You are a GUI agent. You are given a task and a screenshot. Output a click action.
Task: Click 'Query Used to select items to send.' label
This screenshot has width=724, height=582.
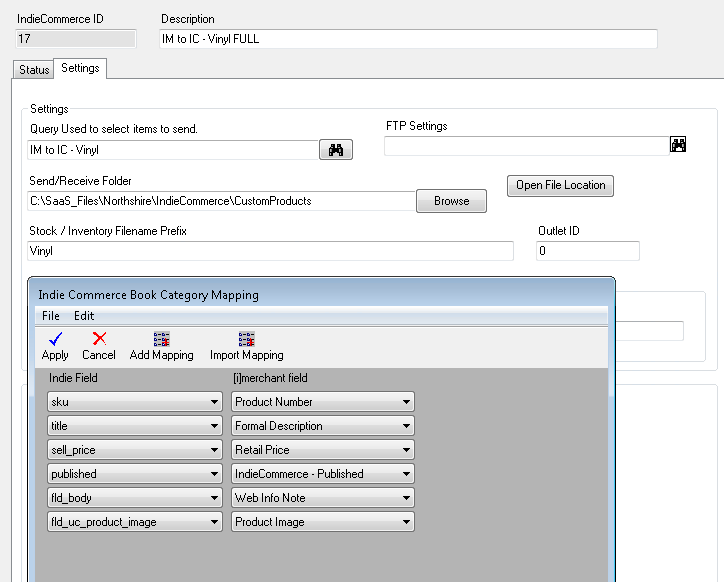(114, 129)
